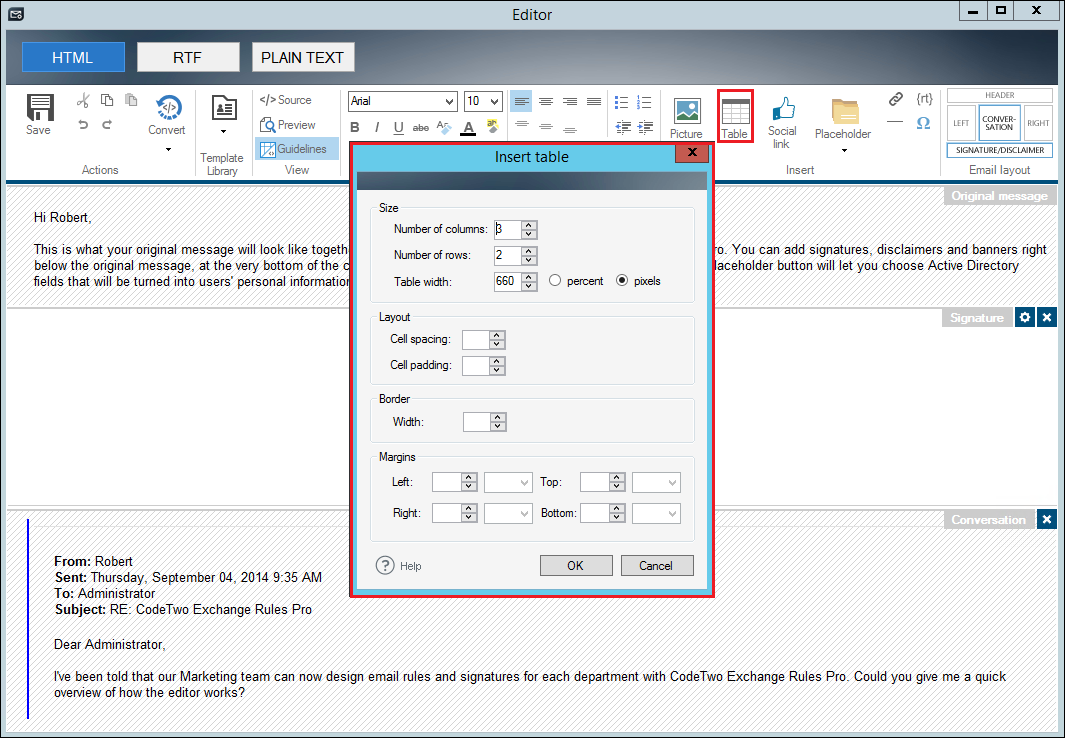Open the Placeholder folder icon
Screen dimensions: 1065x738
843,110
